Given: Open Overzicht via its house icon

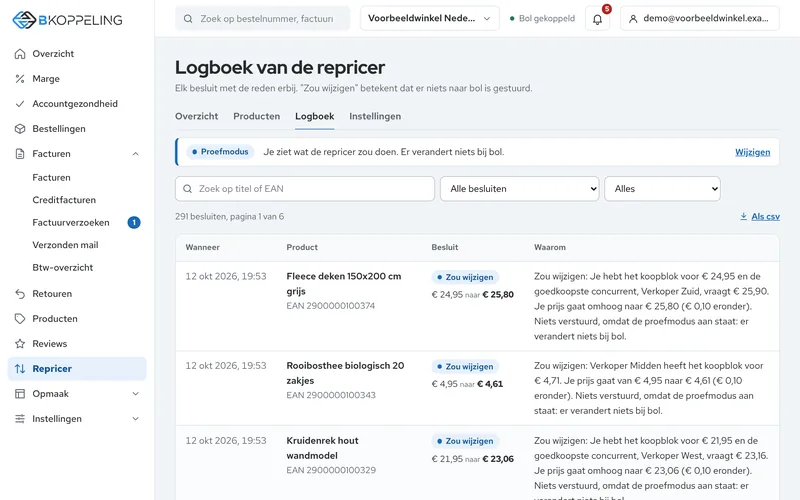Looking at the screenshot, I should click(x=20, y=54).
